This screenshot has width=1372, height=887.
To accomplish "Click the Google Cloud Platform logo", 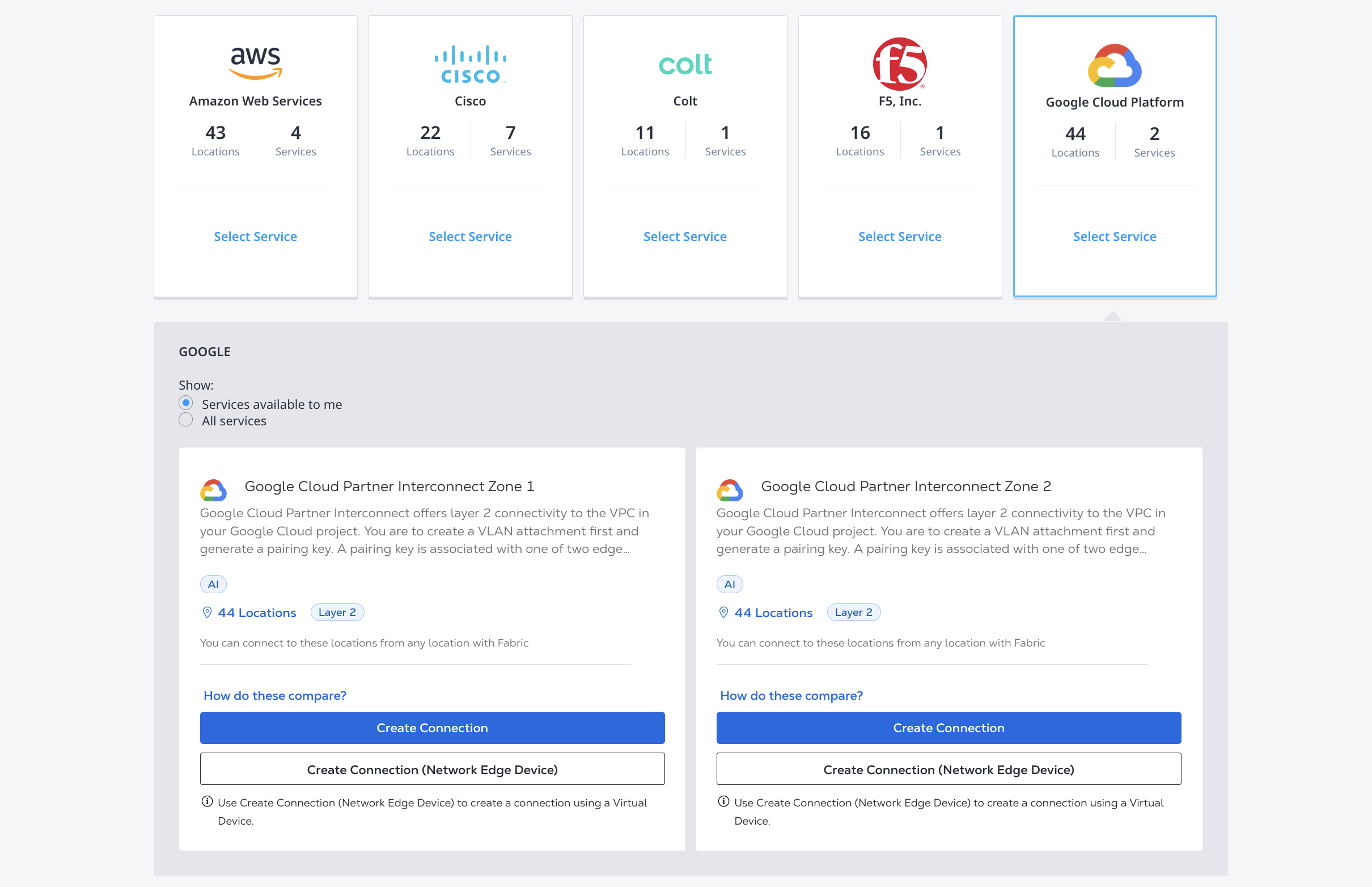I will pos(1114,65).
